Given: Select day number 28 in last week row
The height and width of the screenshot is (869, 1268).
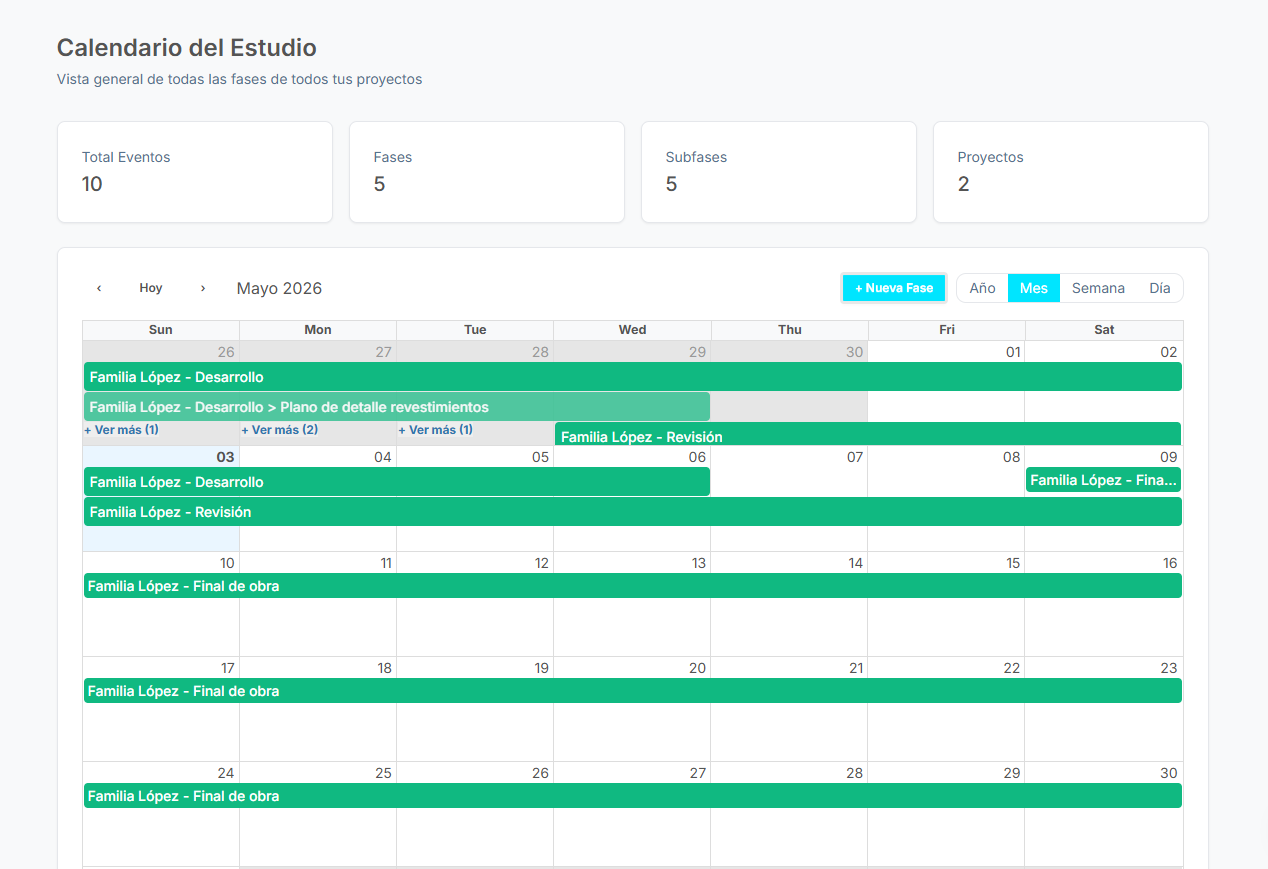Looking at the screenshot, I should (x=855, y=773).
